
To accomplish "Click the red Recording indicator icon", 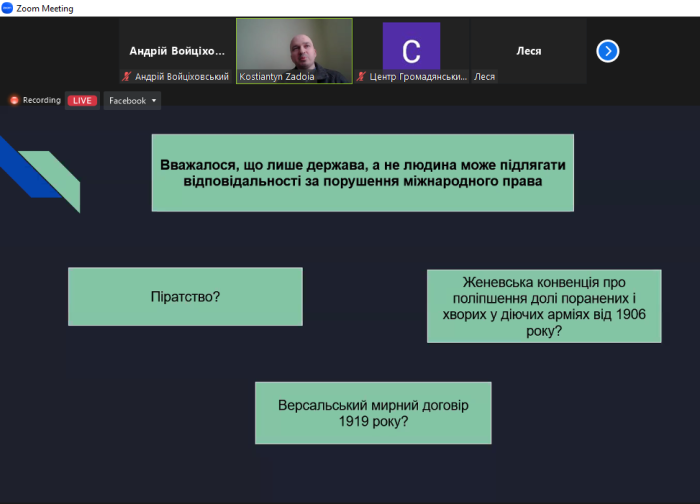I will coord(15,100).
